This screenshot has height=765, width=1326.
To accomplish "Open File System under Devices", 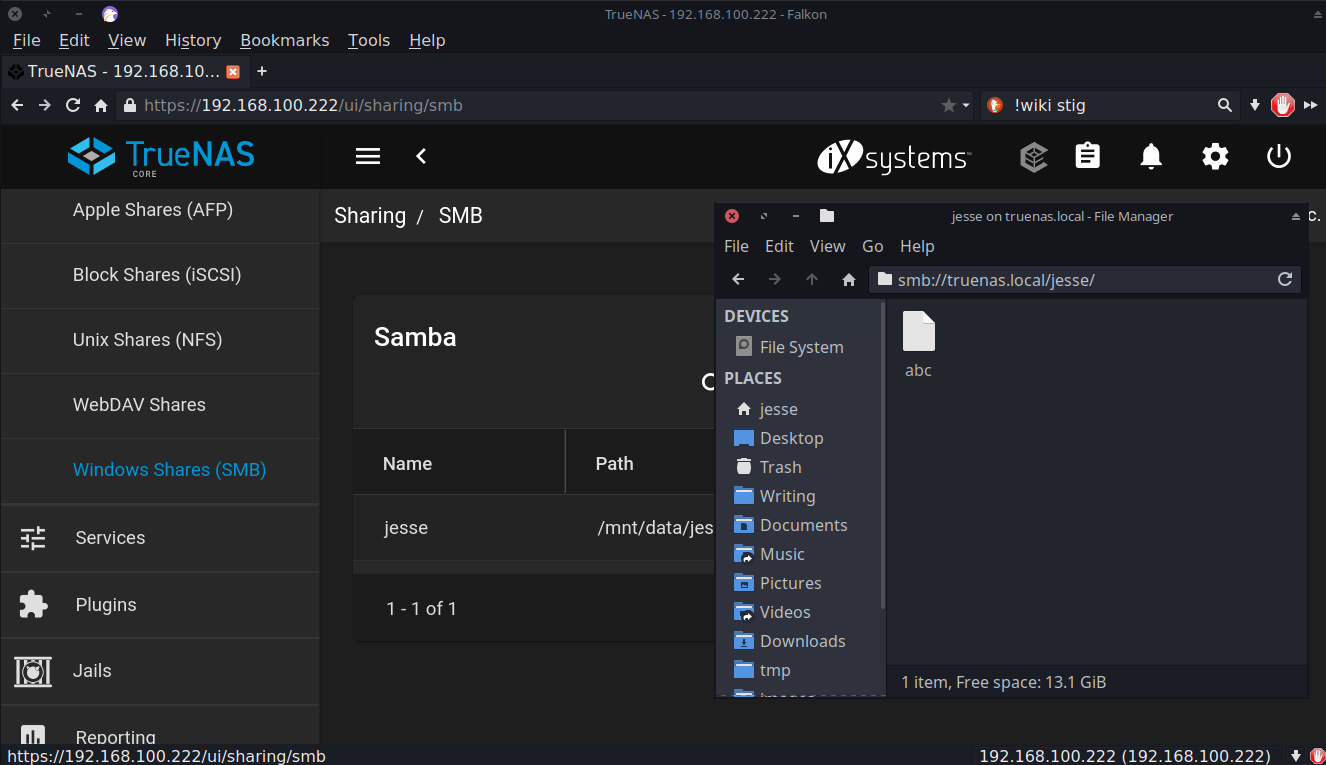I will [x=801, y=347].
